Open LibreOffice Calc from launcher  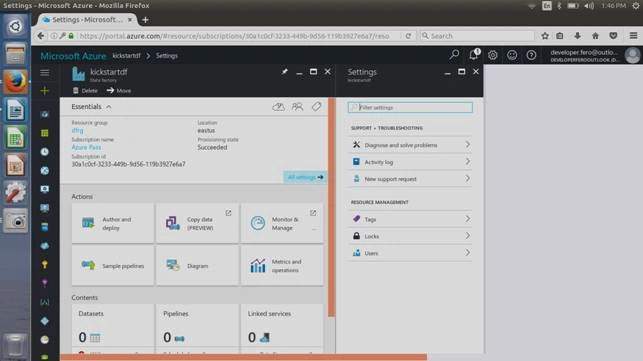(16, 137)
